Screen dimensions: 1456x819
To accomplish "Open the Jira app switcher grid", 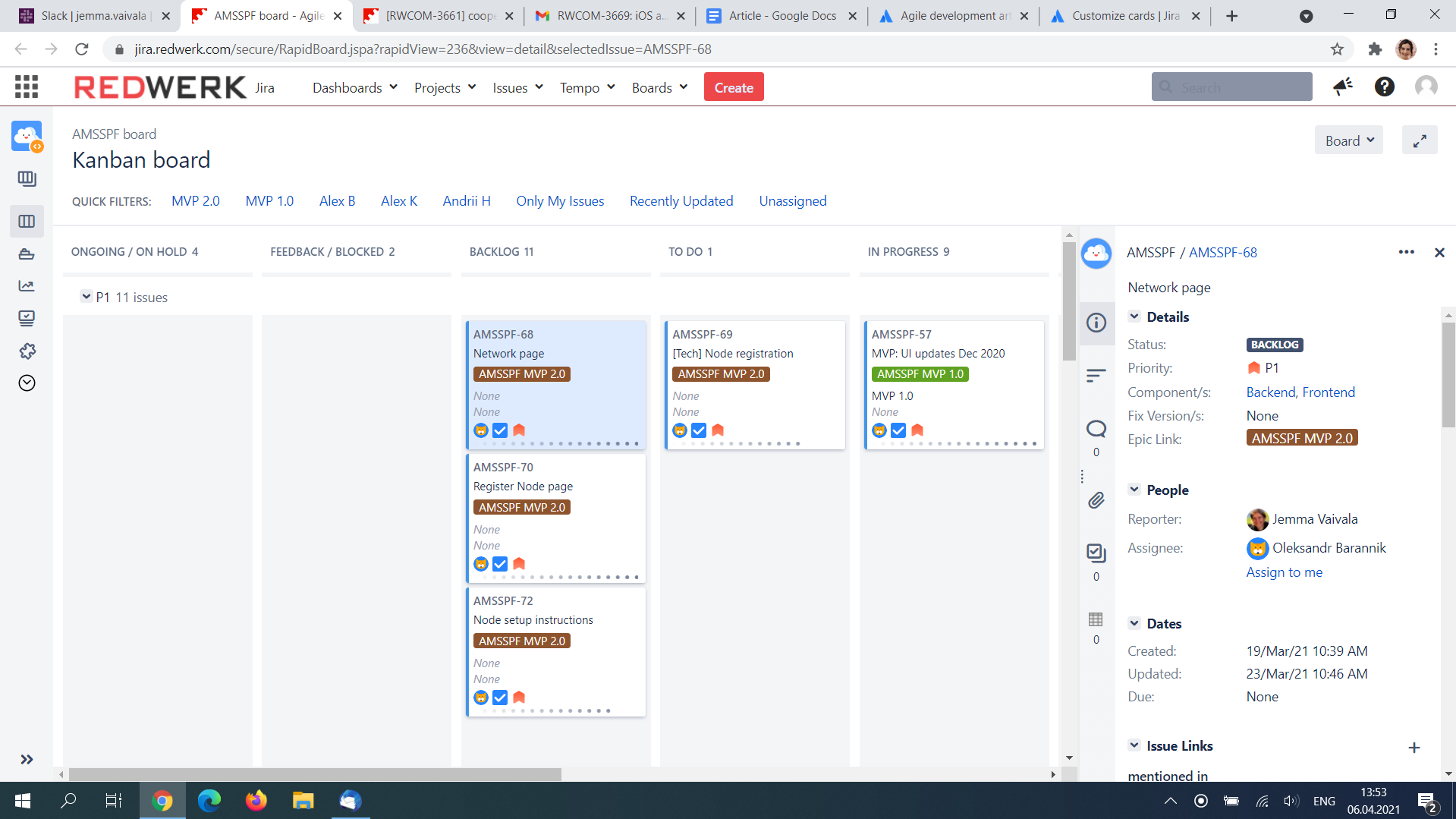I will click(x=27, y=87).
